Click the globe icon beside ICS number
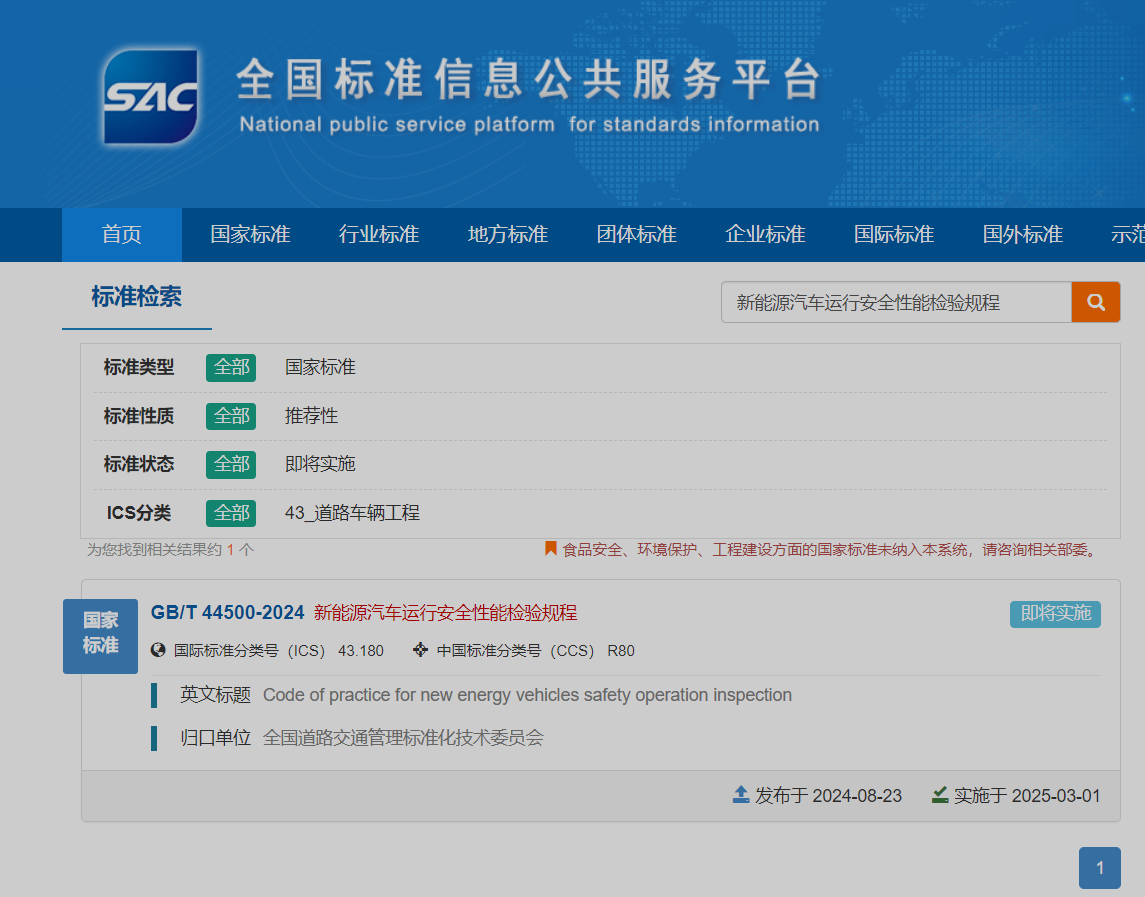The image size is (1145, 897). (x=158, y=649)
